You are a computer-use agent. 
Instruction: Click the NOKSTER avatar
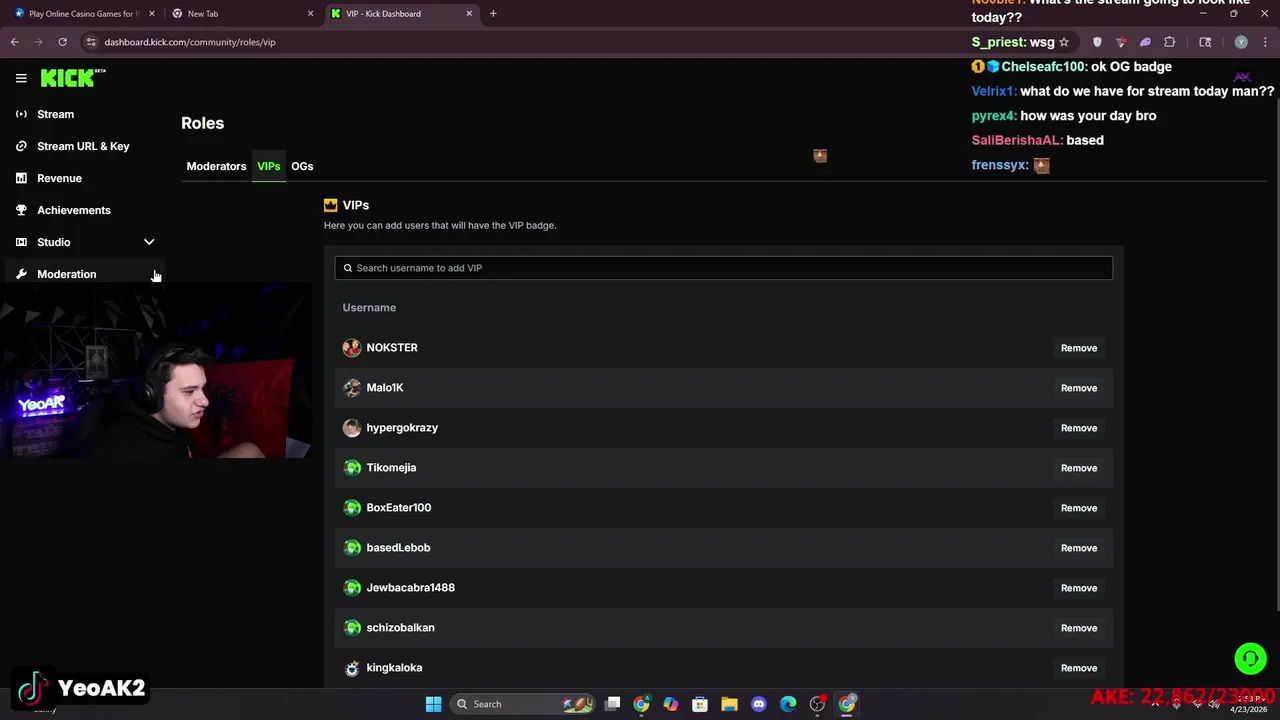point(351,348)
